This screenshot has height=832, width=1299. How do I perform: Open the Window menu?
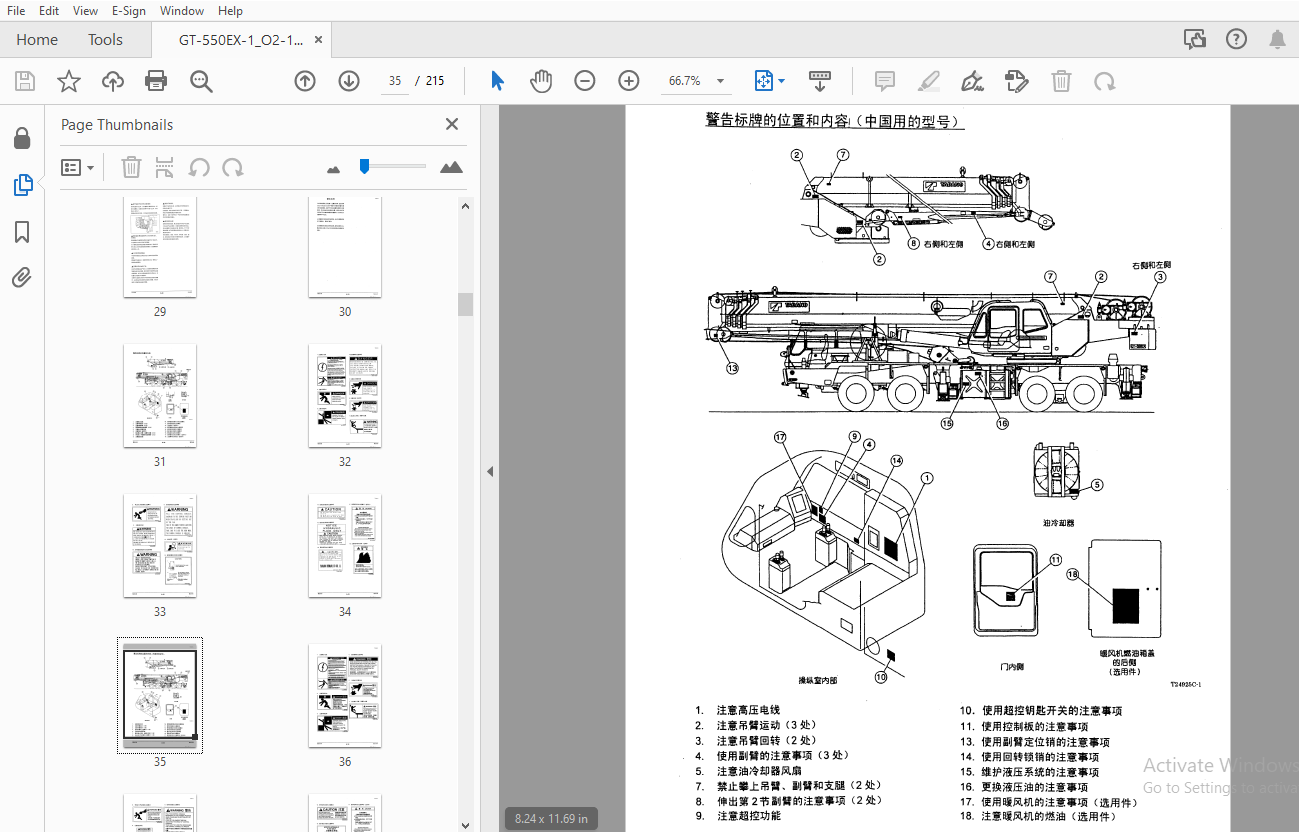pos(182,10)
